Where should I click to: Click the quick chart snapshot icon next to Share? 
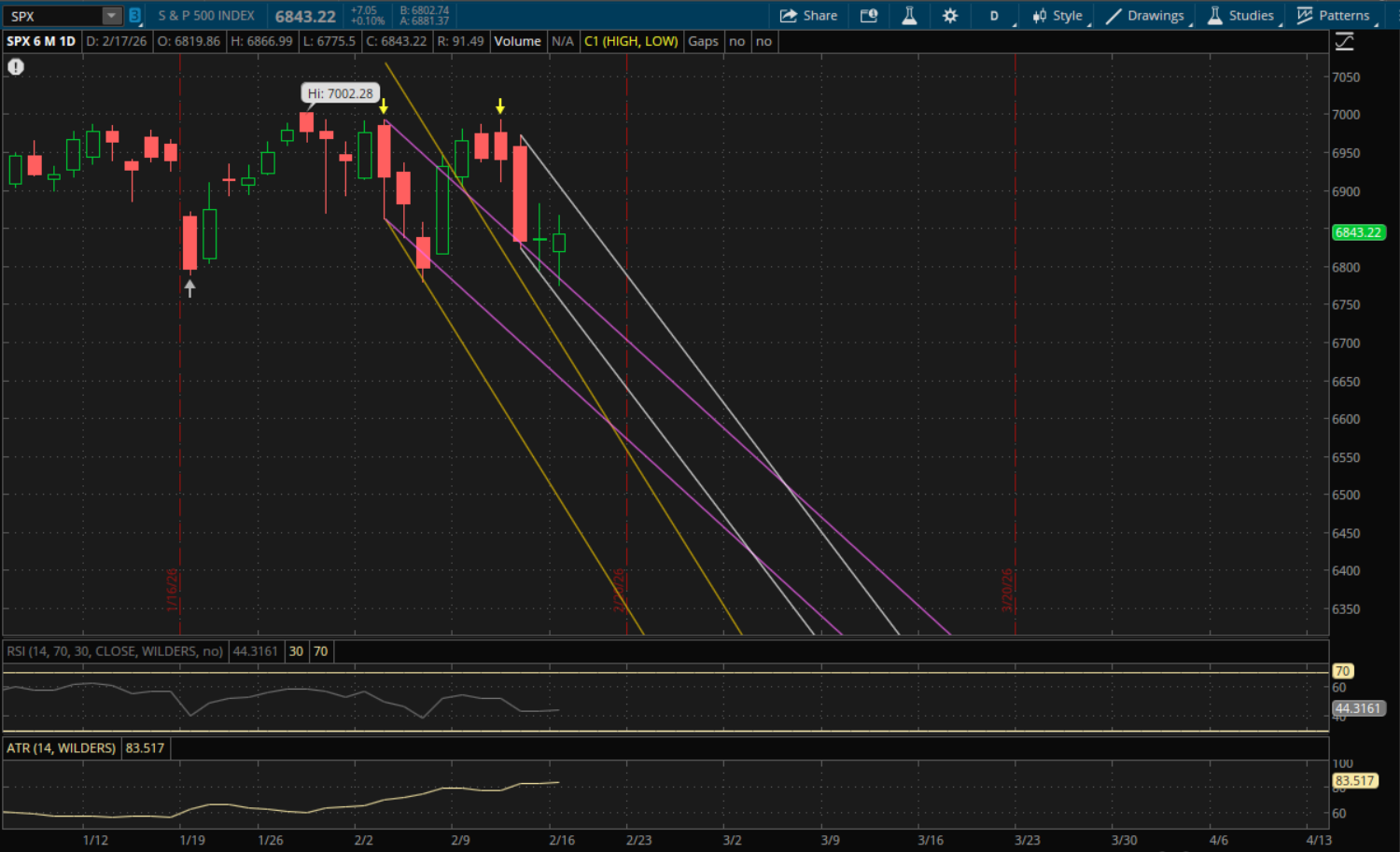(x=869, y=16)
